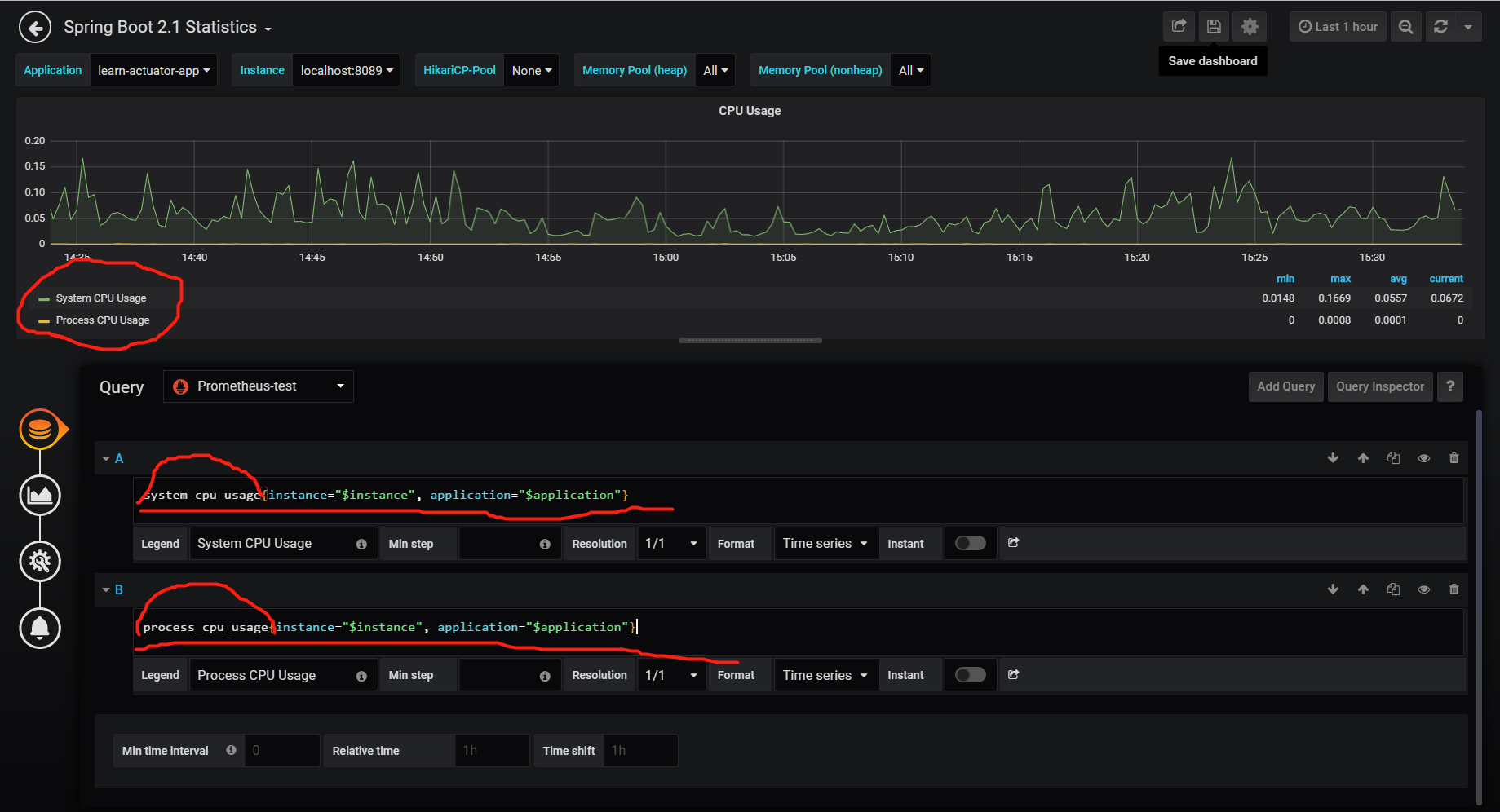The image size is (1500, 812).
Task: Toggle visibility eye of query A
Action: click(x=1423, y=458)
